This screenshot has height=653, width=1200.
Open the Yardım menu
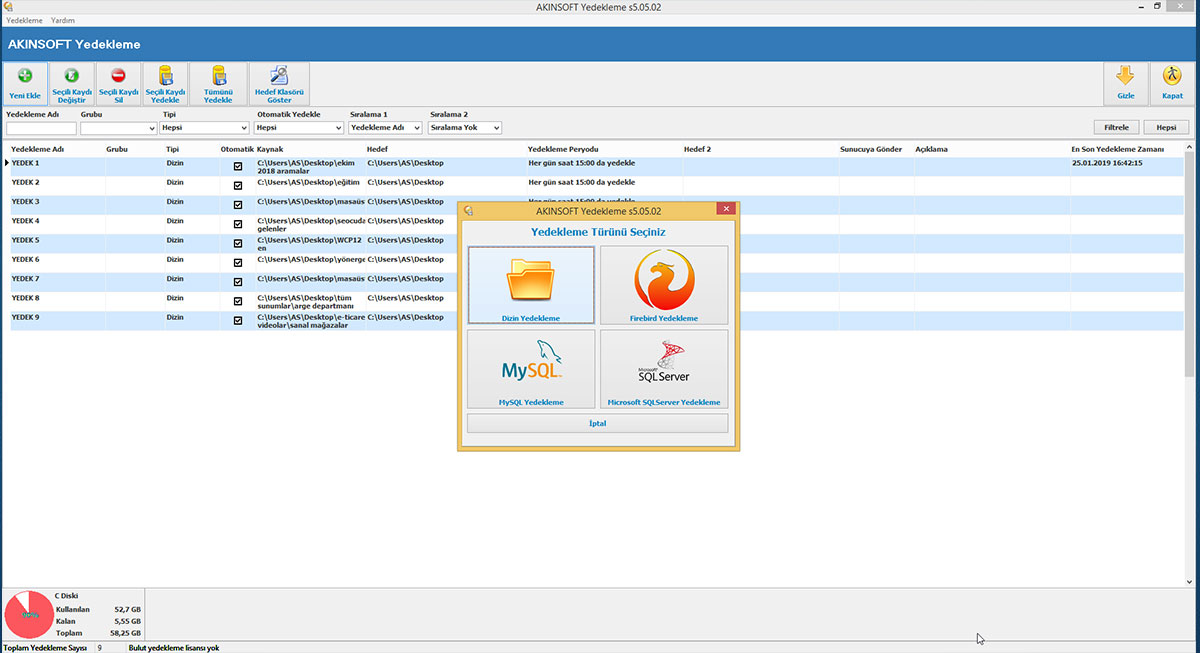[63, 20]
